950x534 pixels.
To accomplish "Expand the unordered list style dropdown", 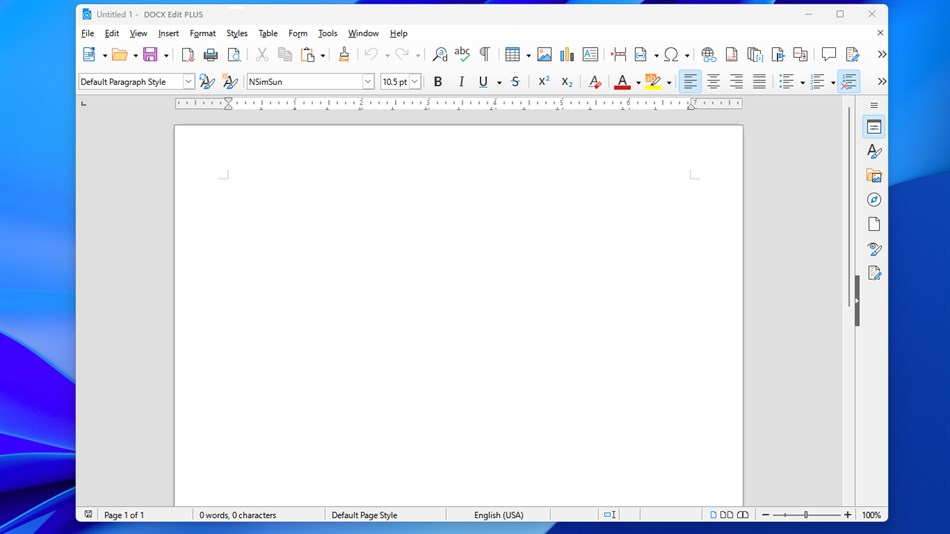I will point(802,82).
